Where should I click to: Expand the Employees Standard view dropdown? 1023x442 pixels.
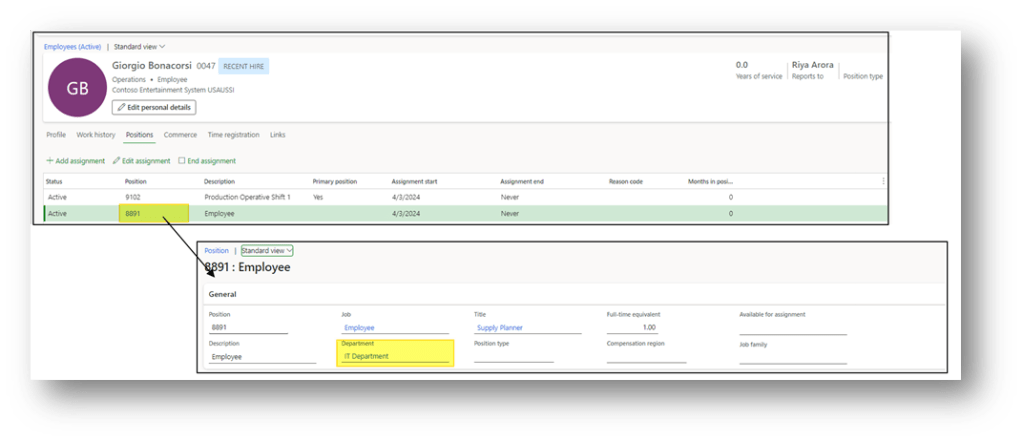coord(139,46)
